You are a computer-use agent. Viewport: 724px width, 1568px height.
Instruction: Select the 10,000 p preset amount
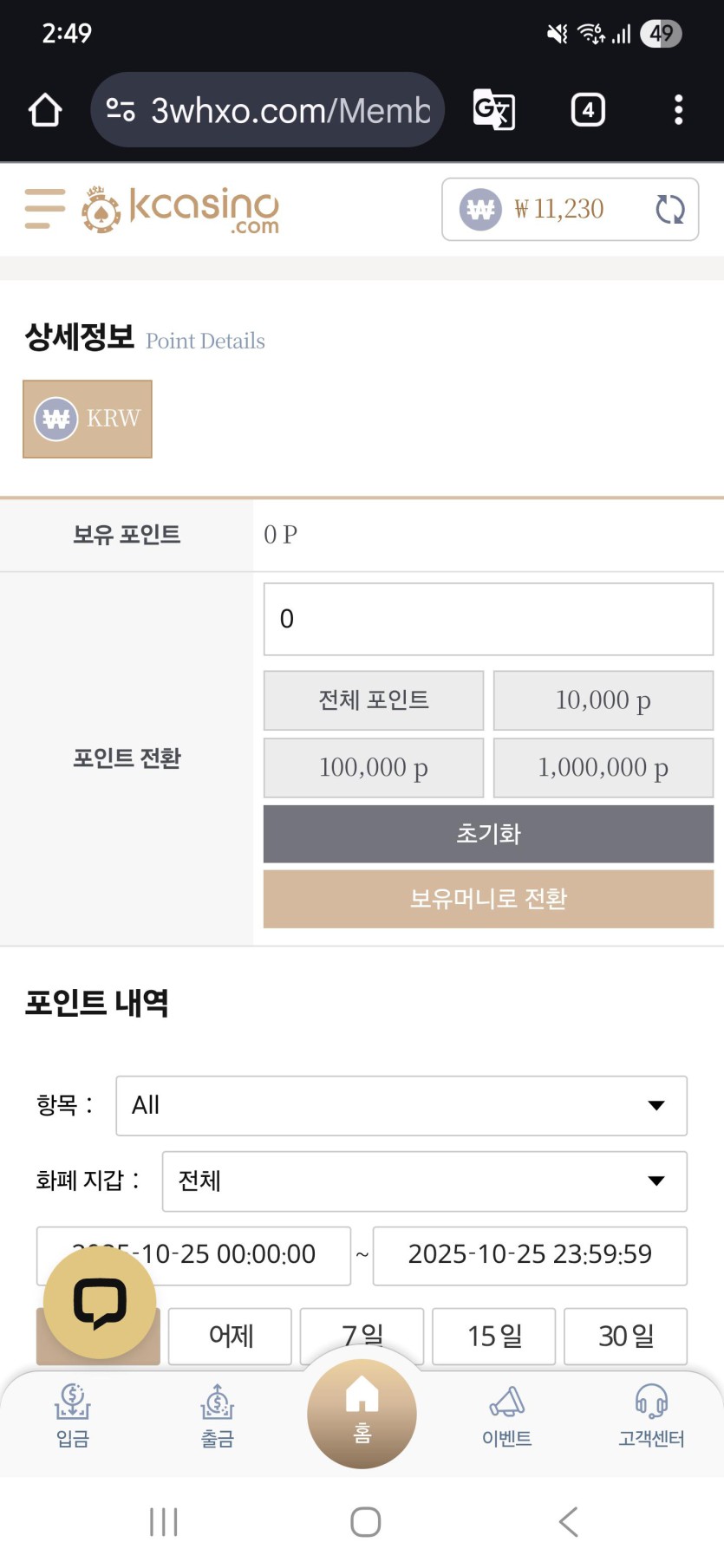tap(603, 700)
